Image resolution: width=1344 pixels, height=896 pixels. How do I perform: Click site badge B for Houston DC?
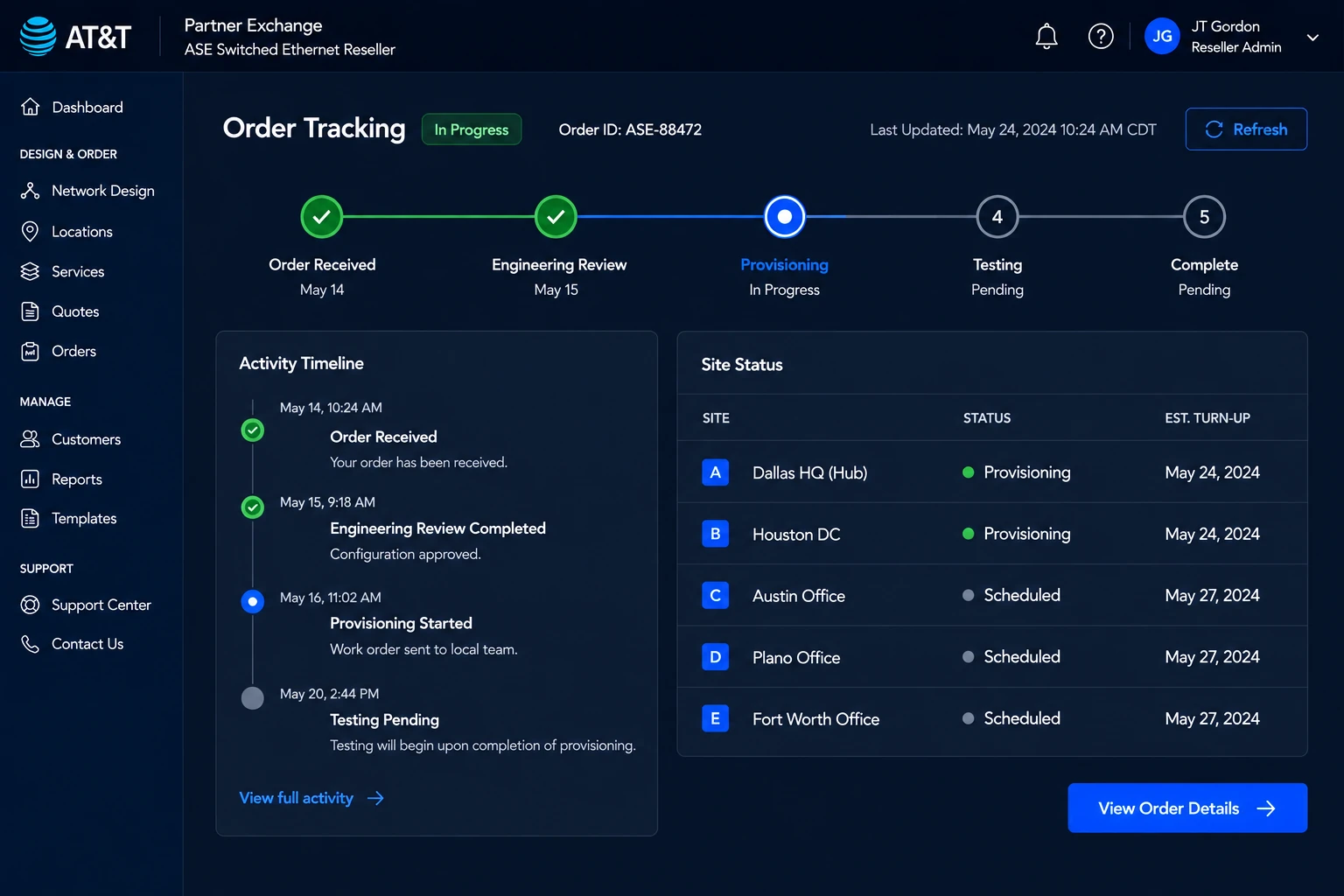point(716,534)
